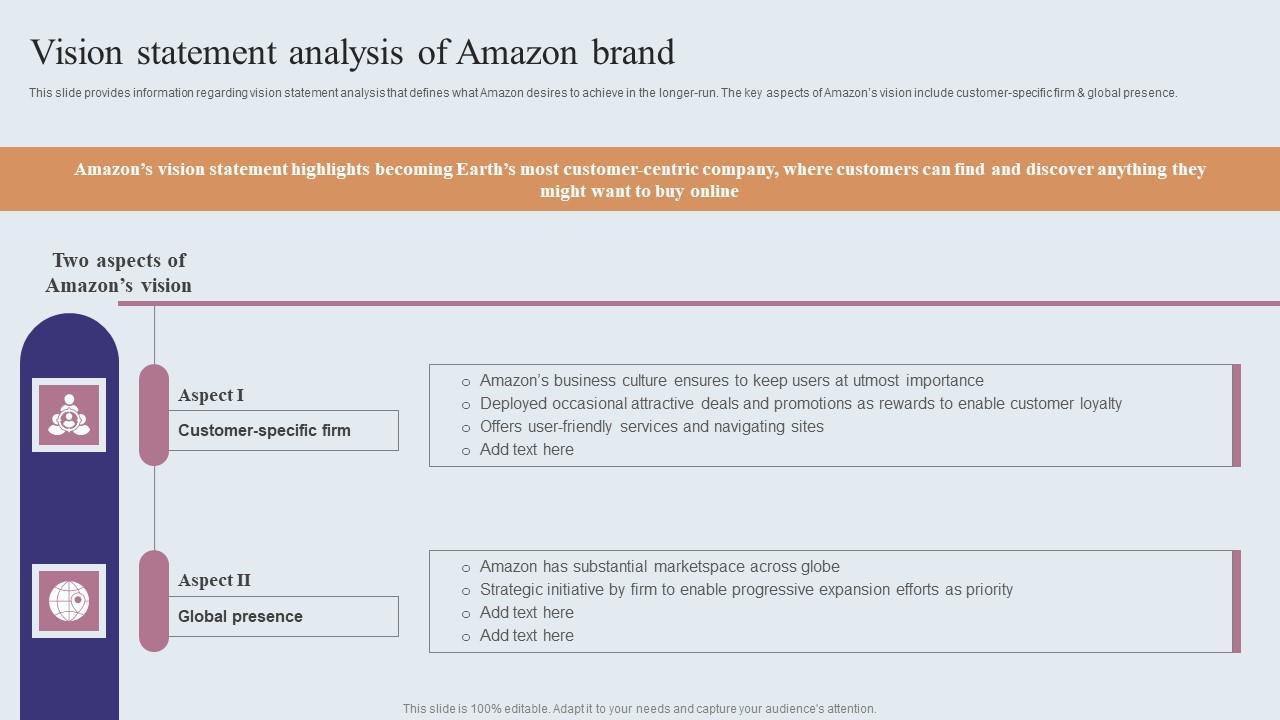Click the "Offers user-friendly services" bullet
The height and width of the screenshot is (720, 1280).
click(x=651, y=427)
